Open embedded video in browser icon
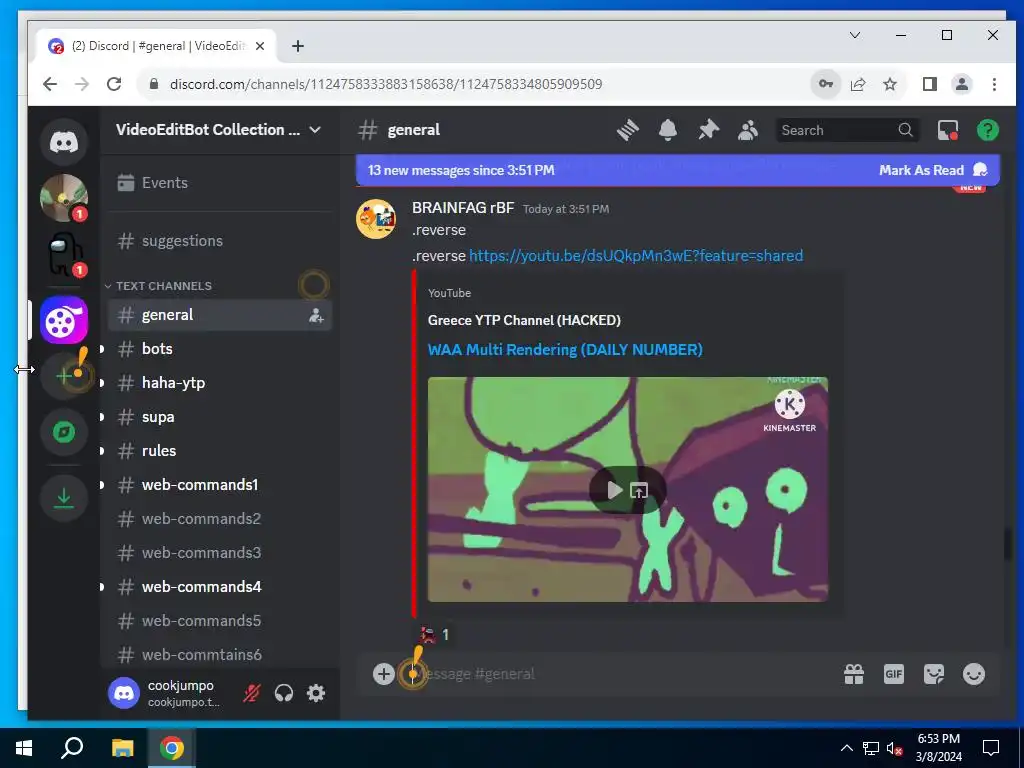This screenshot has height=768, width=1024. tap(639, 490)
